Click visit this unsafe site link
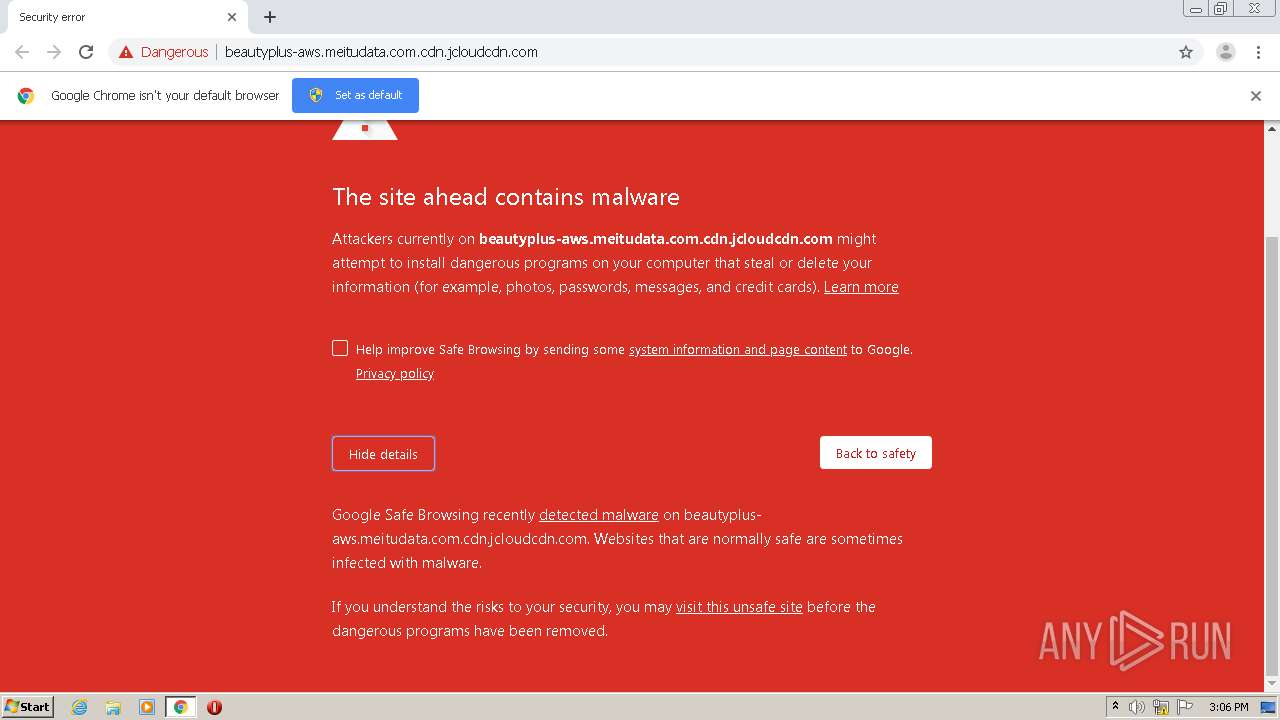This screenshot has width=1280, height=720. [739, 607]
